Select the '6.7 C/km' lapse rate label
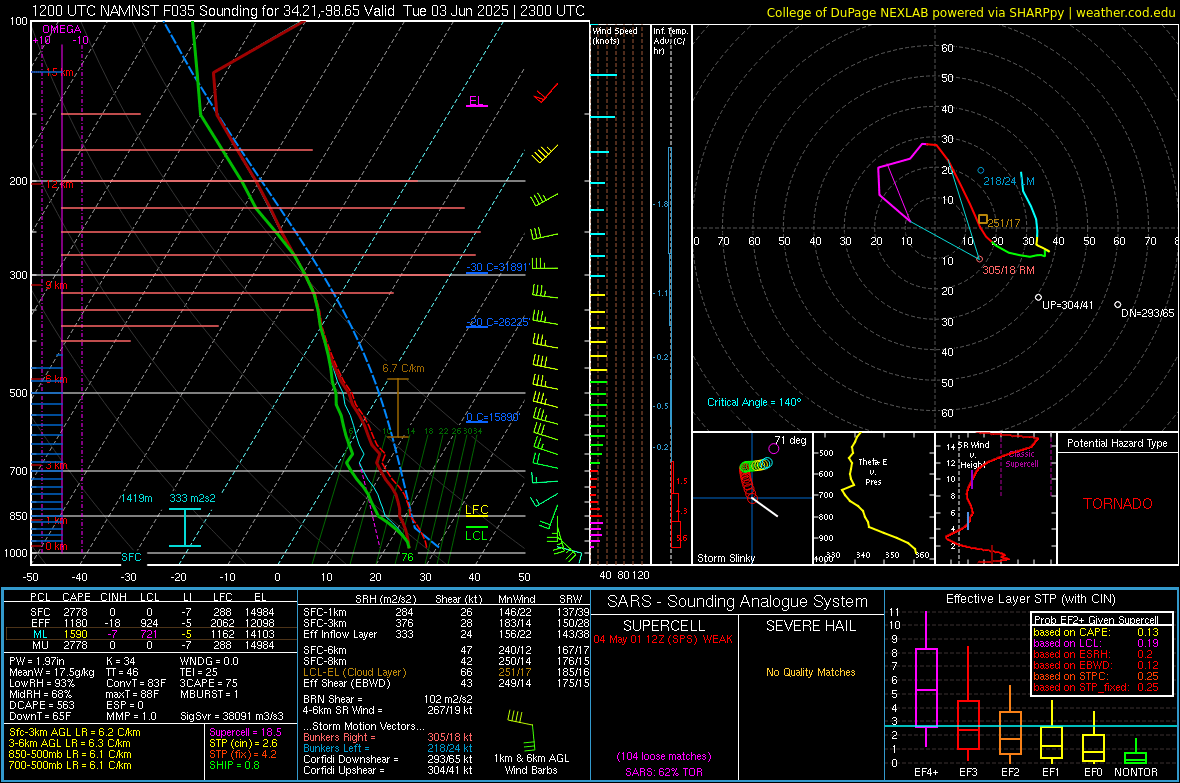Image resolution: width=1180 pixels, height=783 pixels. [403, 368]
